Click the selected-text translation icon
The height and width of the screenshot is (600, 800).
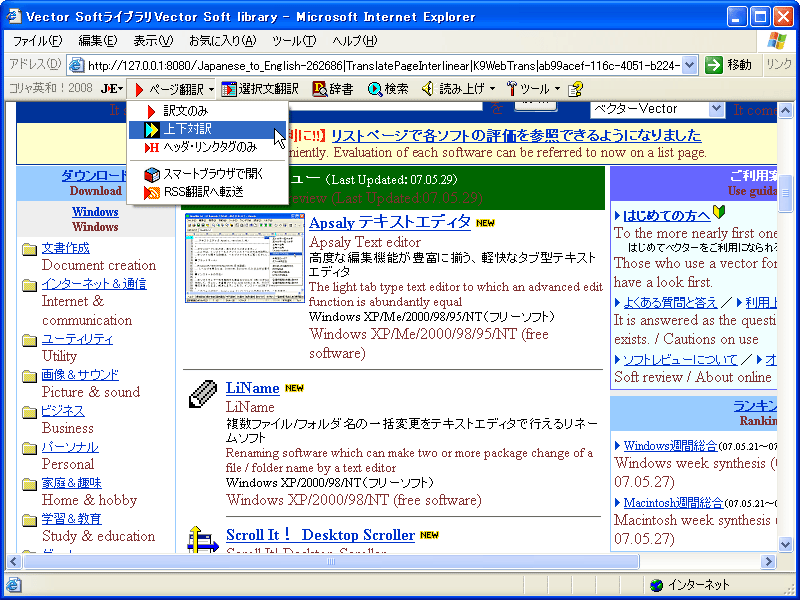point(229,89)
